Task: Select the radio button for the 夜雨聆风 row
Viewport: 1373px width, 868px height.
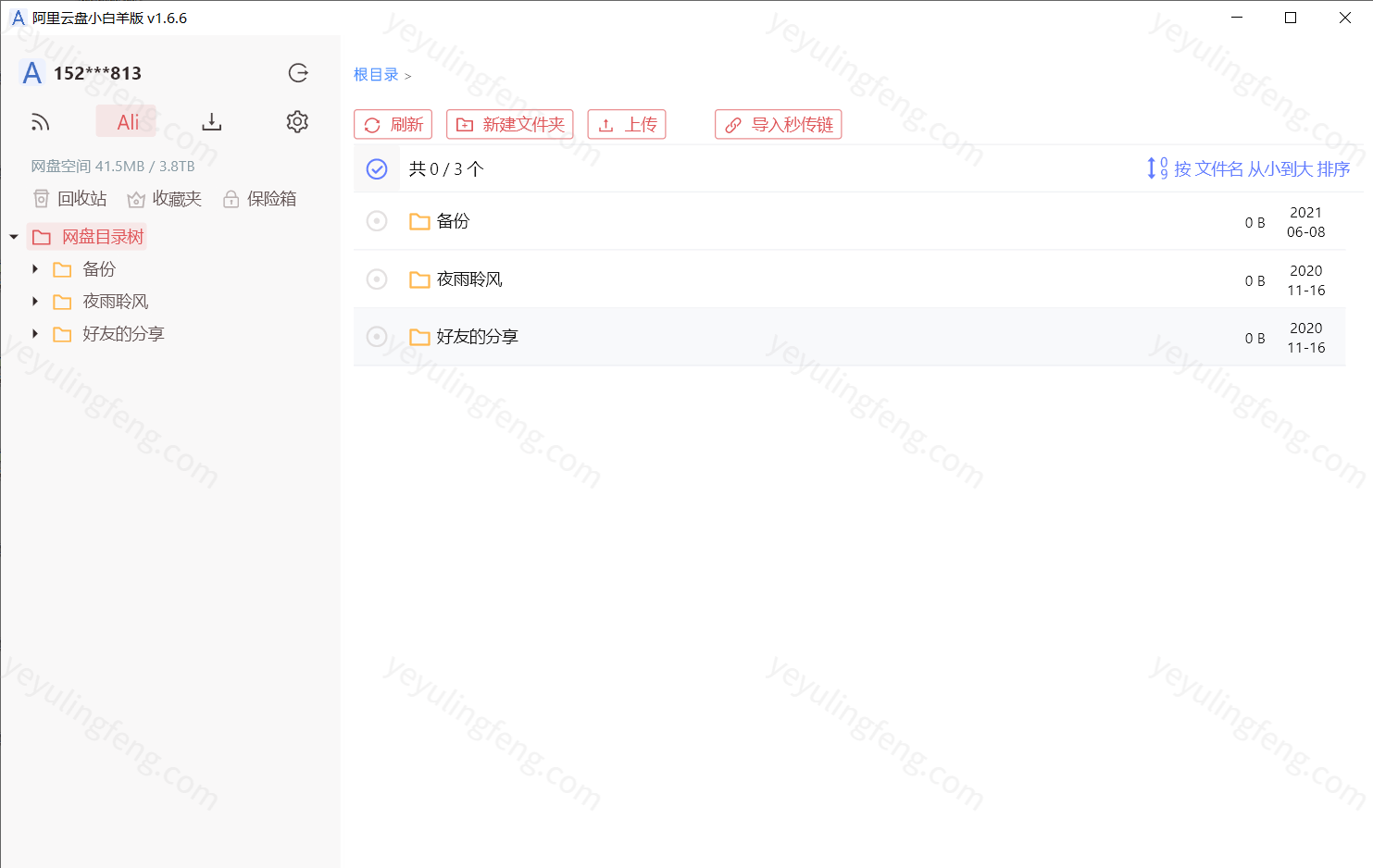Action: point(377,279)
